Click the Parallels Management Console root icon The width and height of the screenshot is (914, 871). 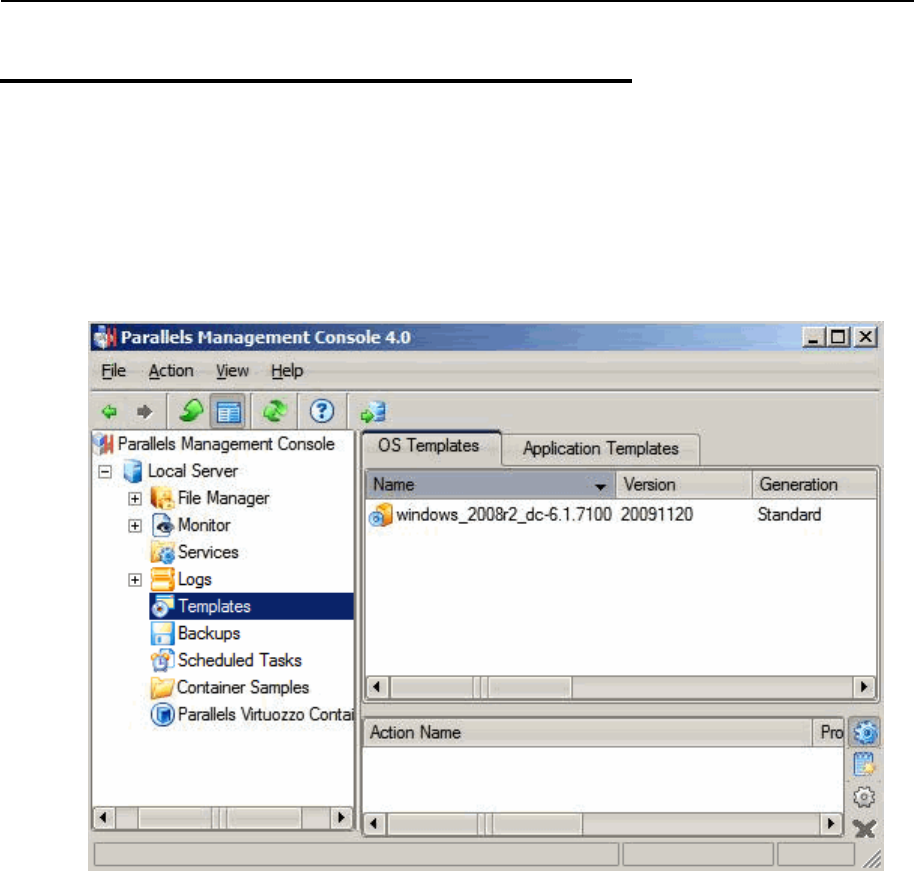point(104,444)
